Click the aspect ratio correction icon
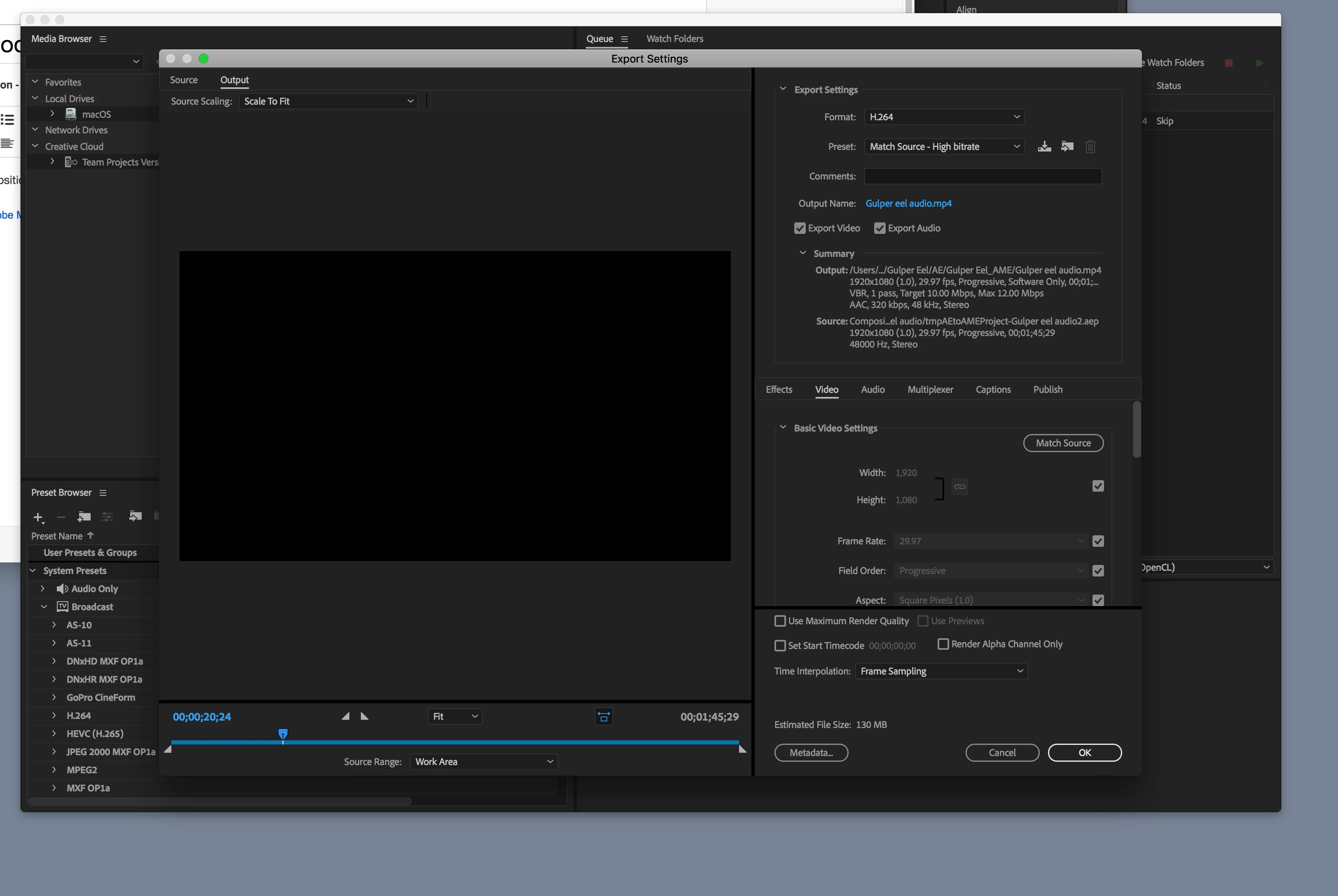The height and width of the screenshot is (896, 1338). pos(604,716)
